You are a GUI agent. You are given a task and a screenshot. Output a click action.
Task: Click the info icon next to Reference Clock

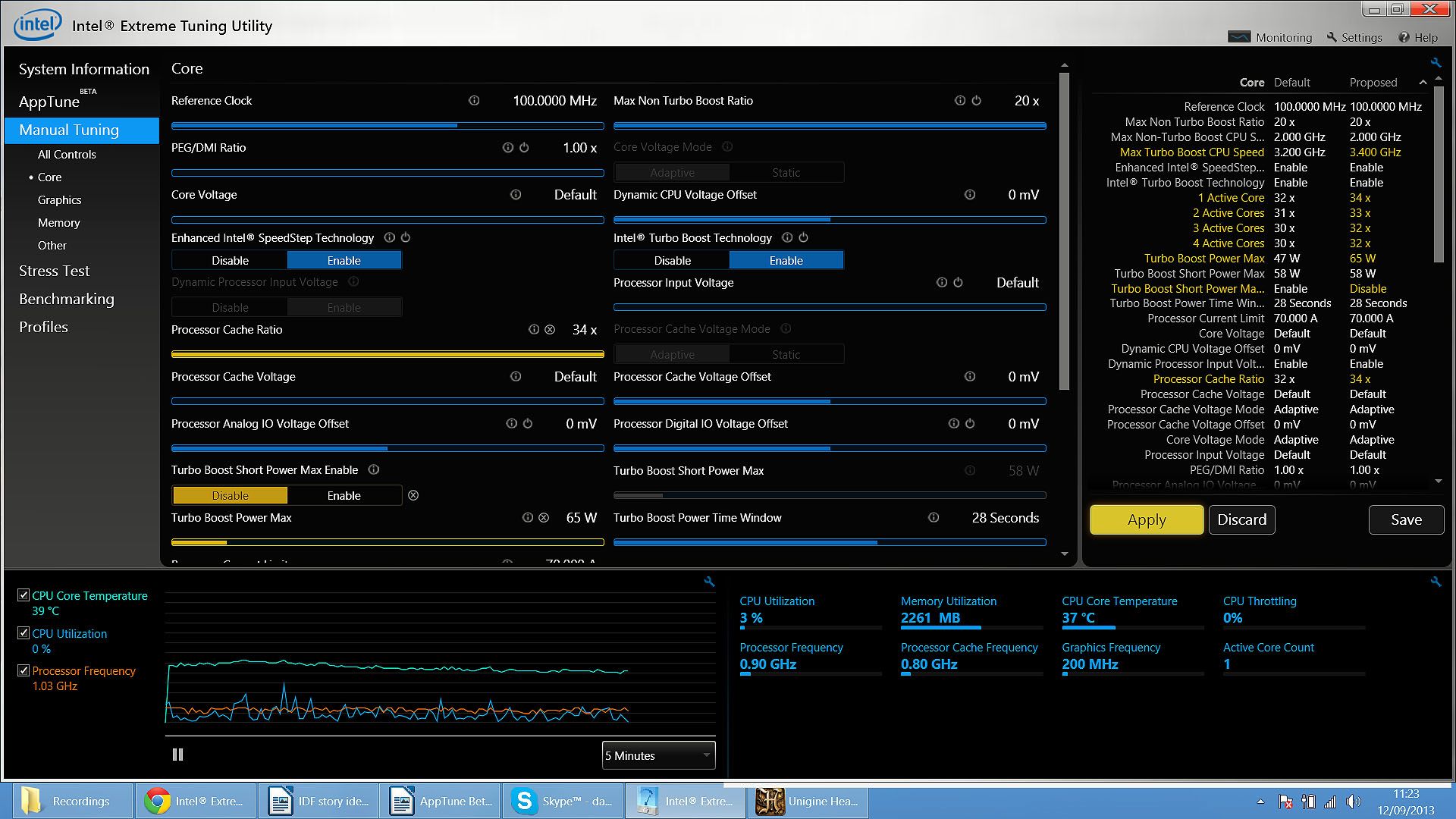[474, 101]
